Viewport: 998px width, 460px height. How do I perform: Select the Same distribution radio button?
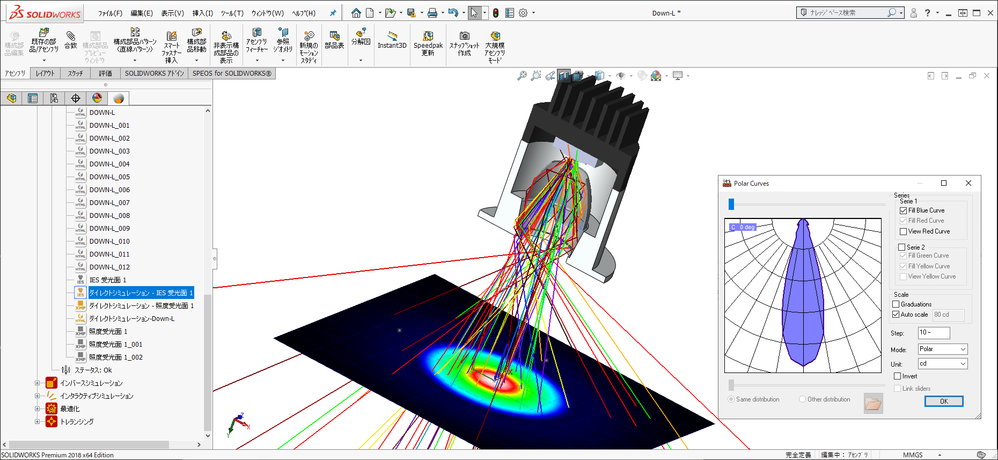(x=731, y=399)
